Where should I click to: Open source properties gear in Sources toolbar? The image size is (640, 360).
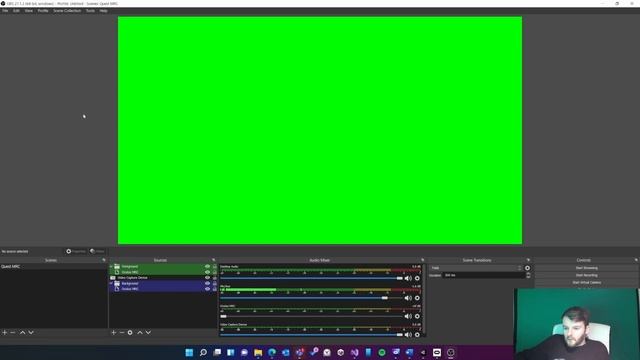[x=130, y=333]
